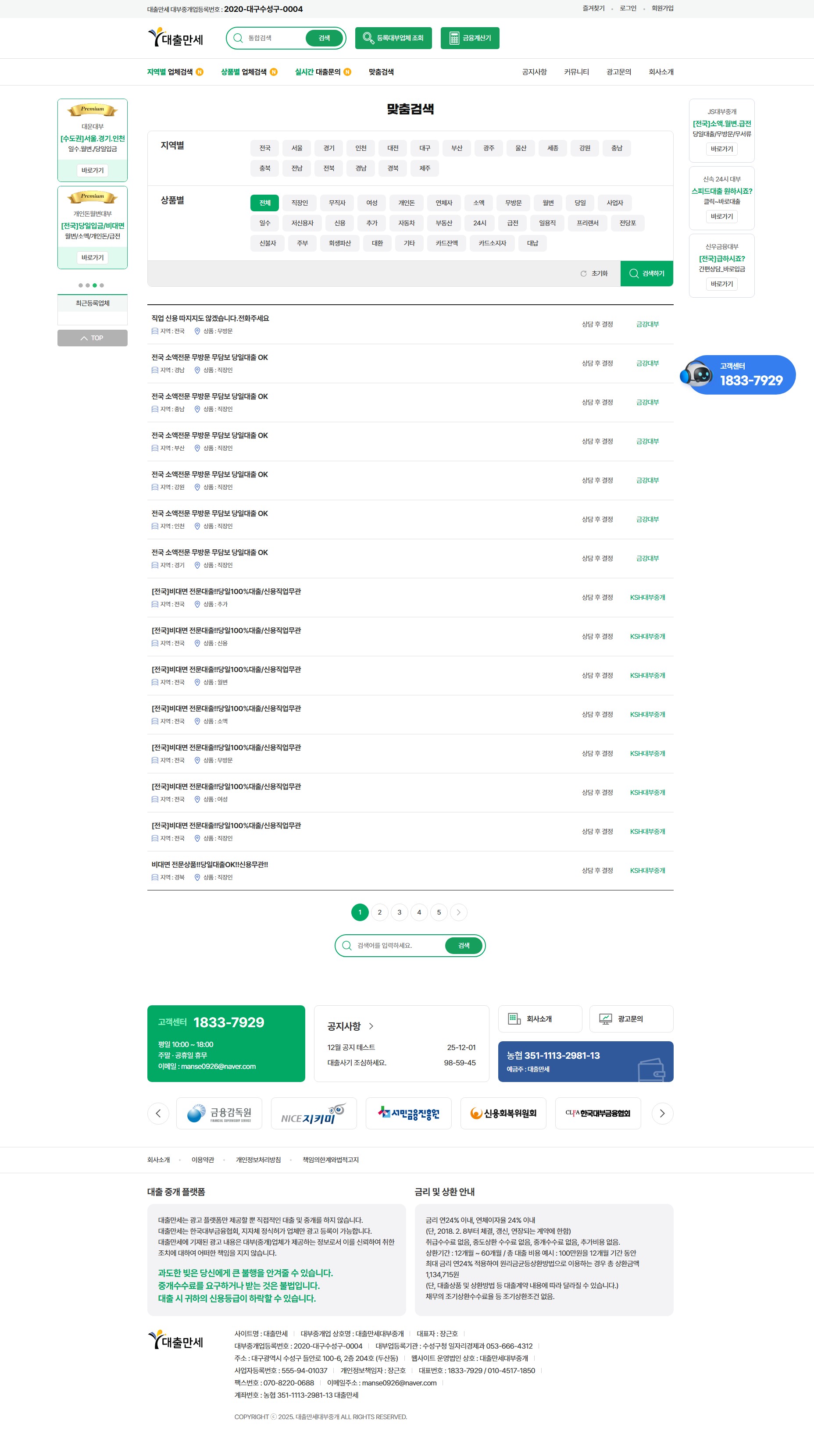This screenshot has height=1456, width=814.
Task: Click the 초기화 refresh icon
Action: tap(583, 273)
